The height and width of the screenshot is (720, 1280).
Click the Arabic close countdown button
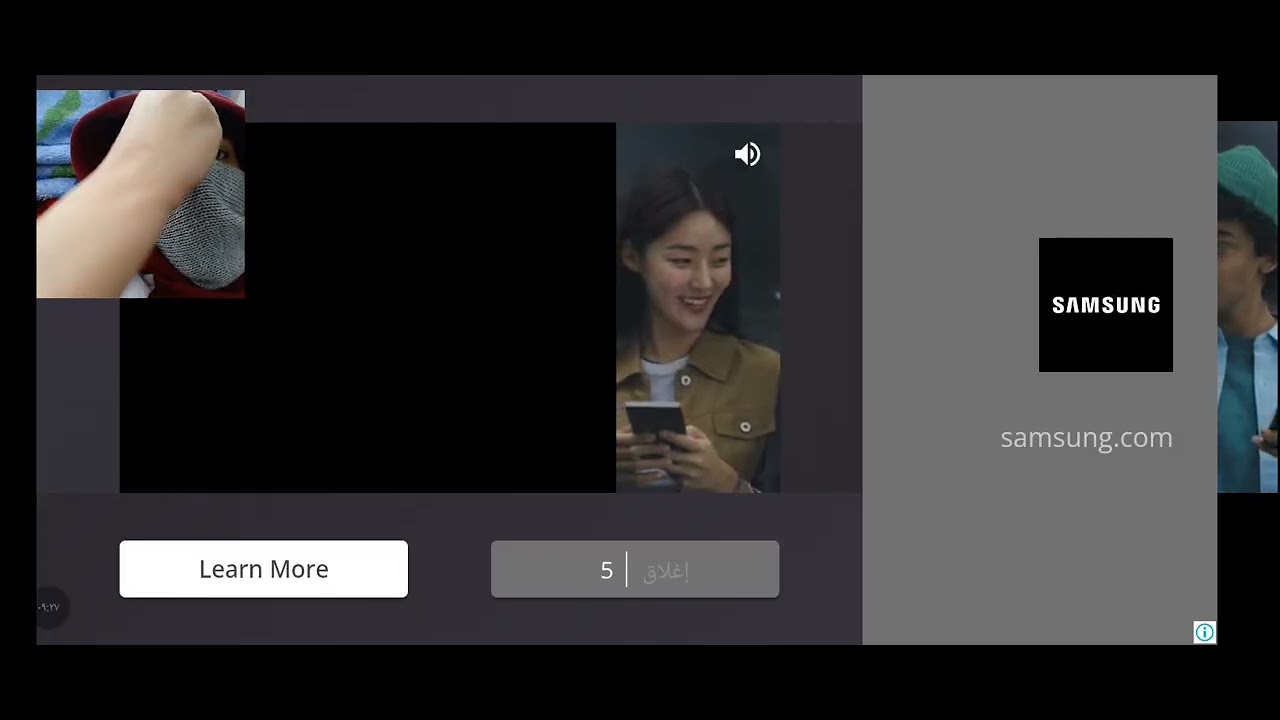pyautogui.click(x=635, y=570)
